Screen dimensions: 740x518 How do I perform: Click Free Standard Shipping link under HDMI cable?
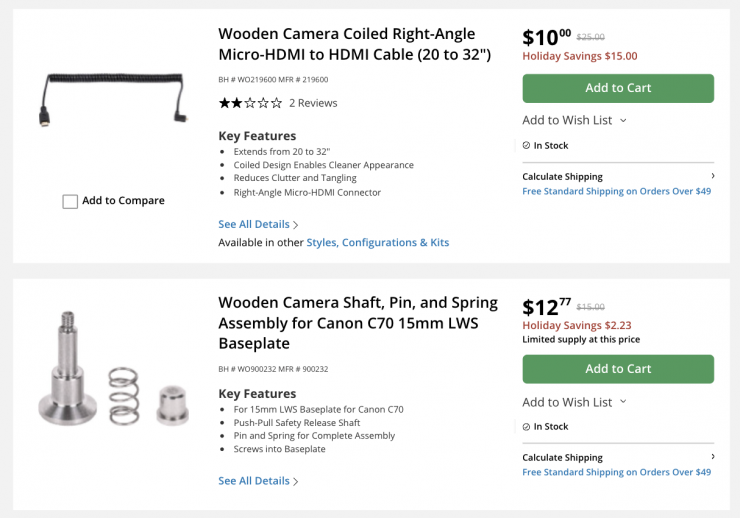pos(616,191)
